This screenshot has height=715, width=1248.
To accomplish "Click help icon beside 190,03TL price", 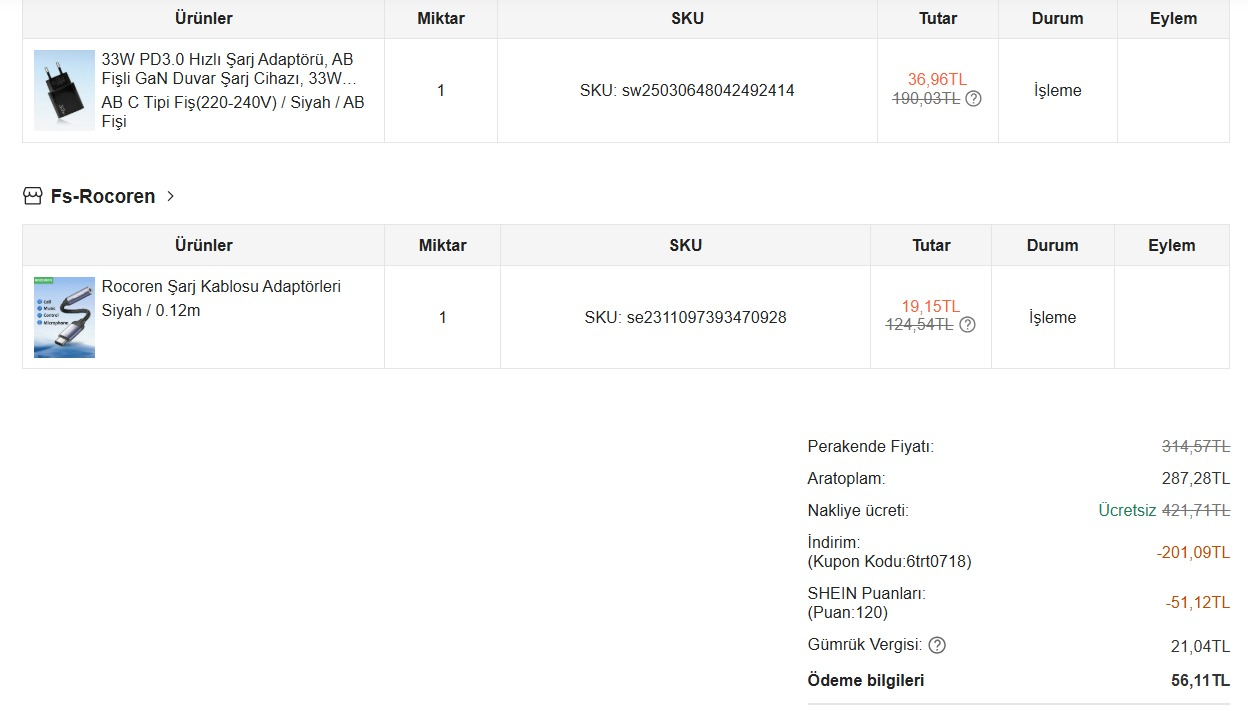I will pos(973,99).
